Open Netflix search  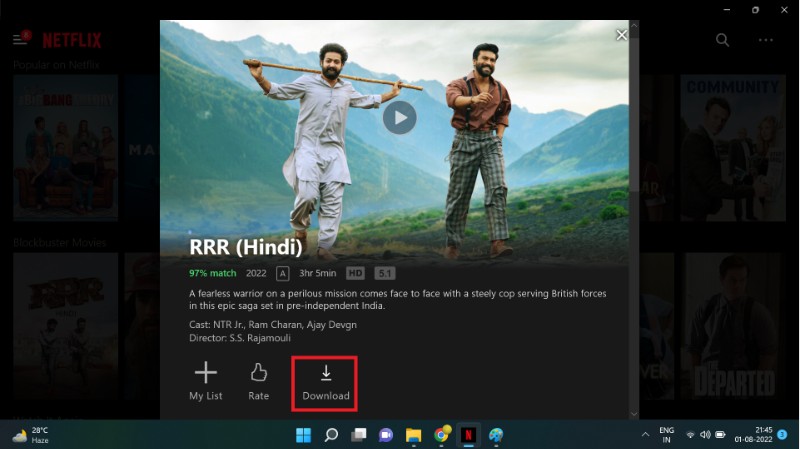click(x=722, y=40)
